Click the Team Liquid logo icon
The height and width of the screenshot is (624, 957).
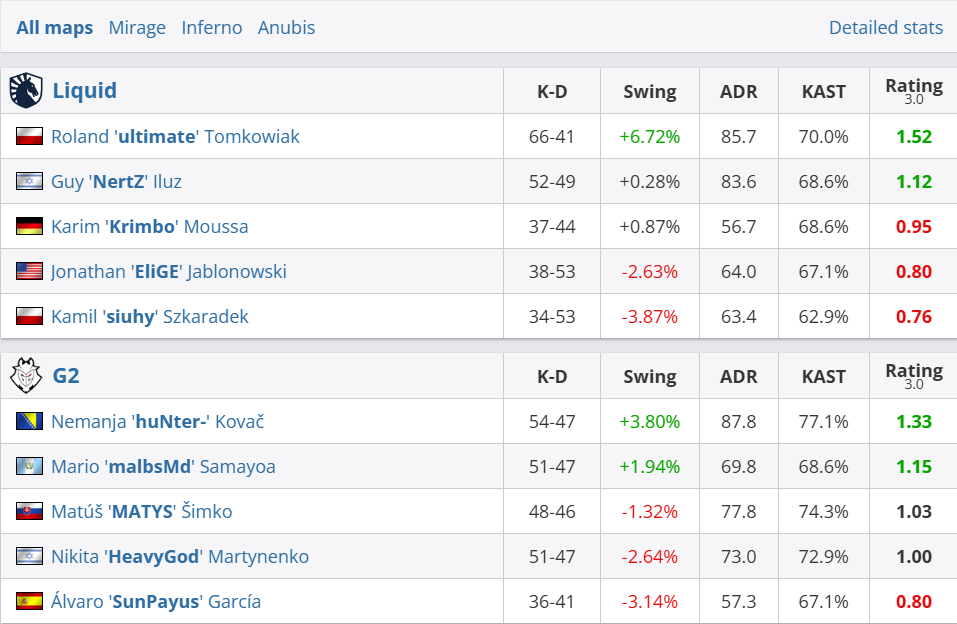coord(27,91)
